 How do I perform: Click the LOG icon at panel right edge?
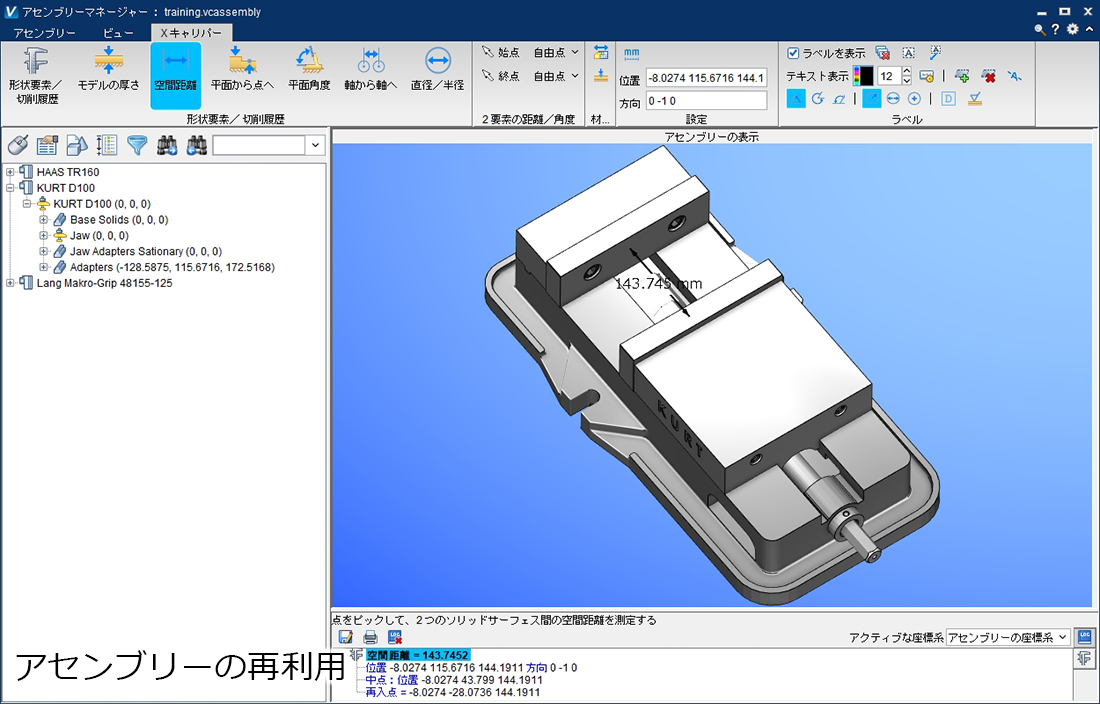tap(1085, 637)
